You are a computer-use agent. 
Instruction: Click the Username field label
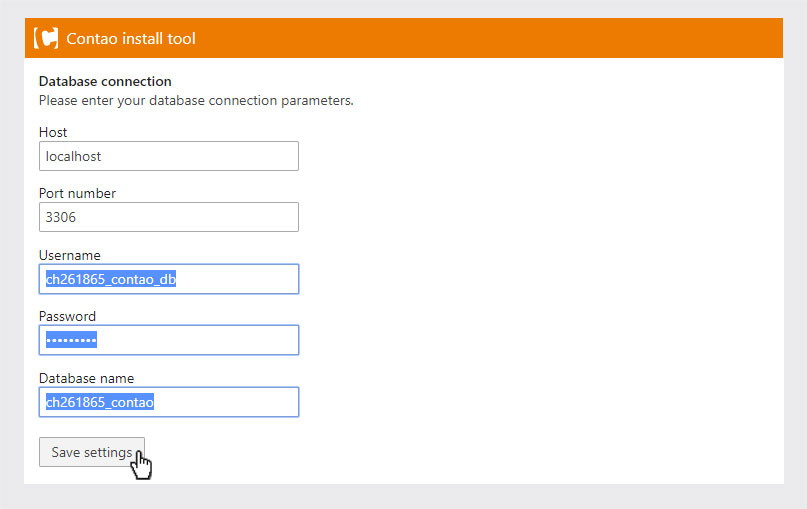pos(69,255)
